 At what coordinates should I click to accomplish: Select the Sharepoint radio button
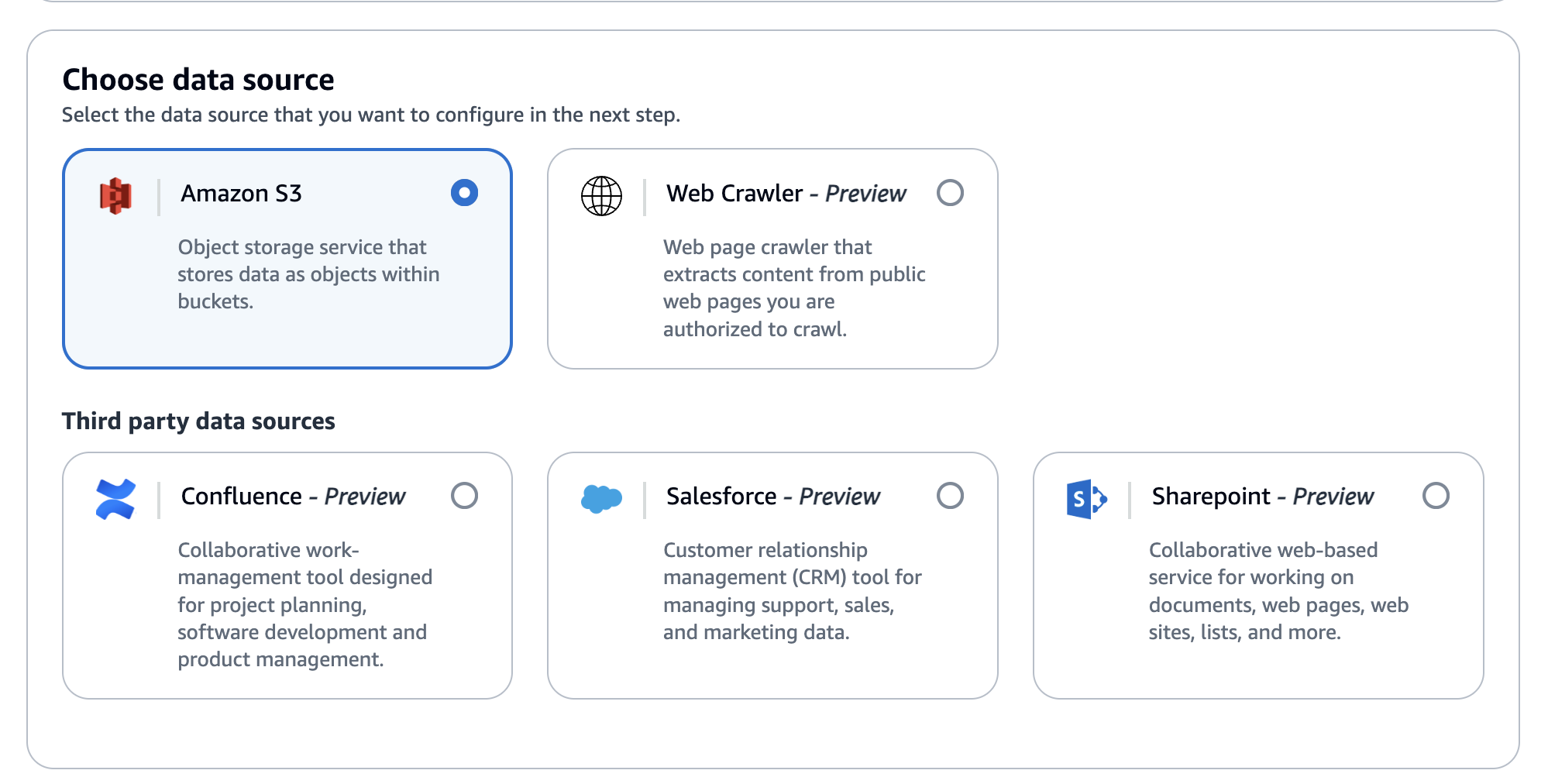pyautogui.click(x=1436, y=495)
